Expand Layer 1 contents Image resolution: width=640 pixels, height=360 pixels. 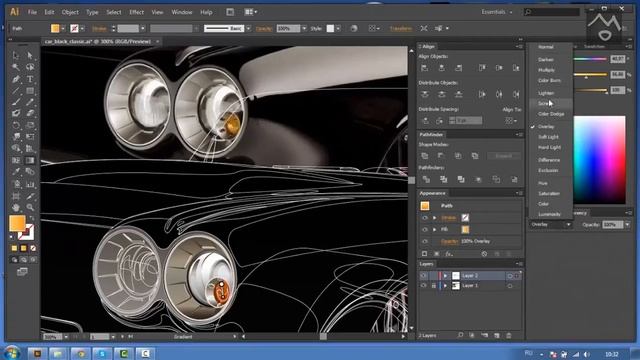445,286
